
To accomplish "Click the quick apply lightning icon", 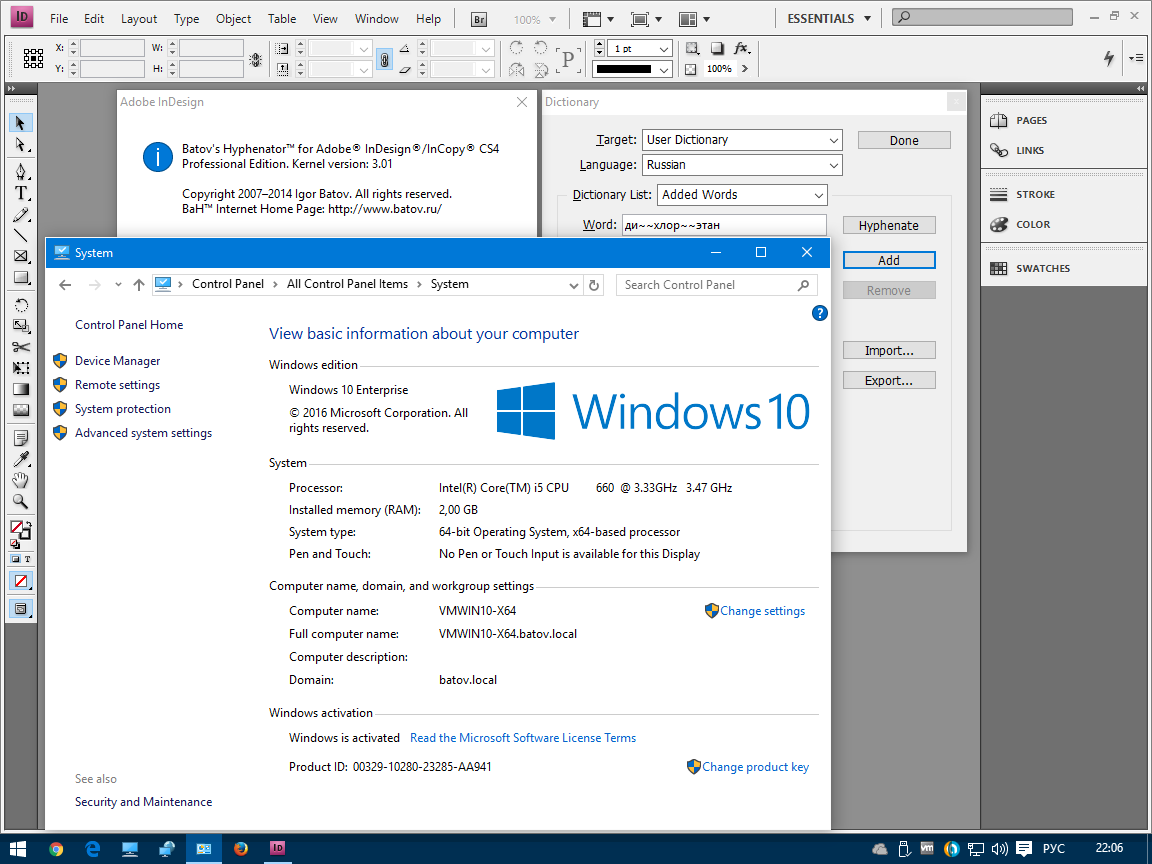I will pos(1109,58).
